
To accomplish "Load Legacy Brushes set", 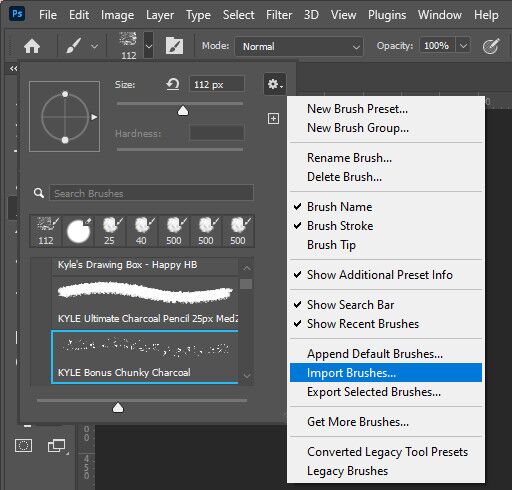I will pyautogui.click(x=386, y=471).
